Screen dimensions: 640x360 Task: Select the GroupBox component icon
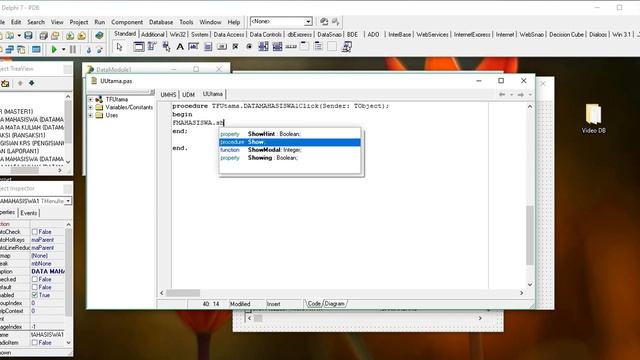[304, 47]
